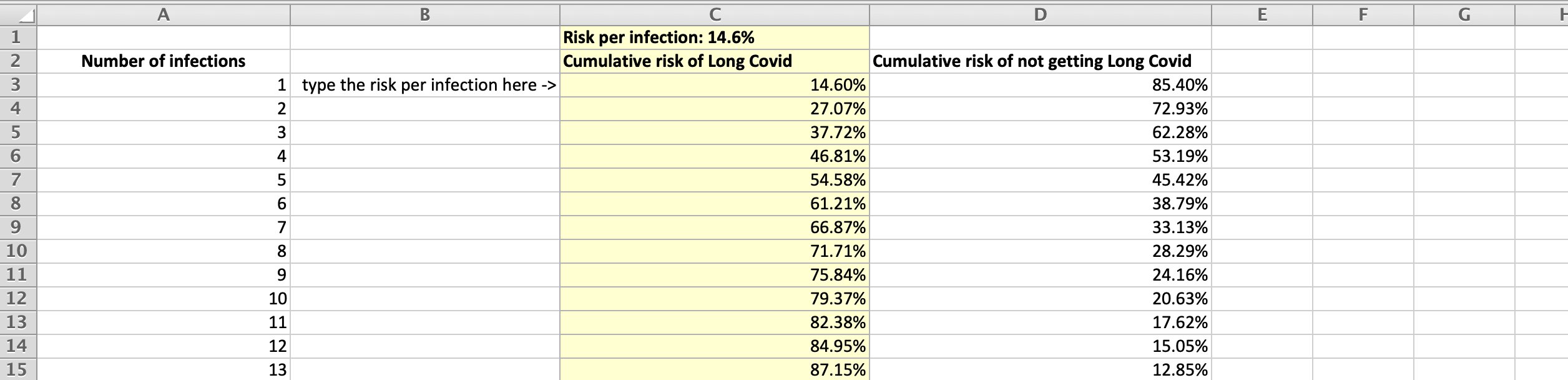The height and width of the screenshot is (380, 1568).
Task: Click 'Cumulative risk of Long Covid' cell
Action: coord(714,61)
